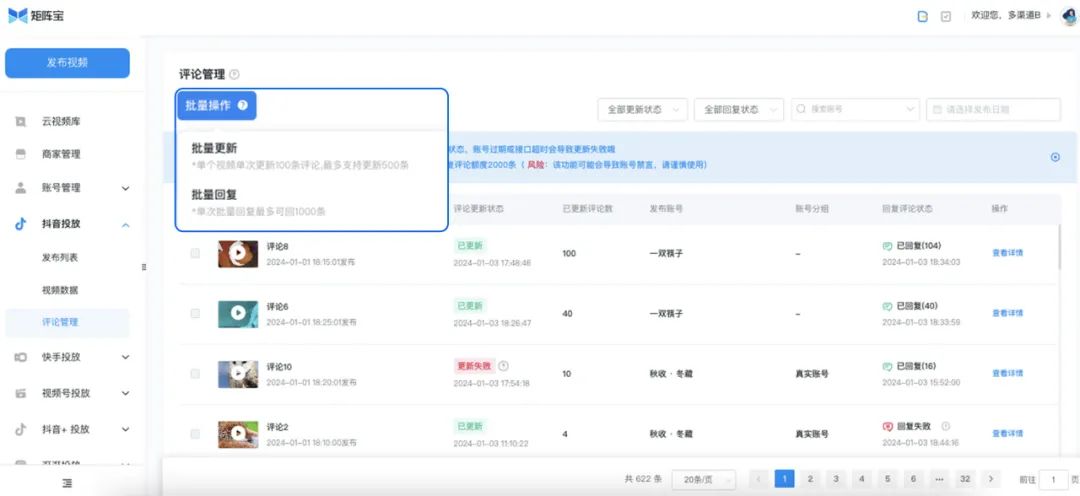Go to page 2 in pagination
Image resolution: width=1080 pixels, height=496 pixels.
click(x=810, y=479)
